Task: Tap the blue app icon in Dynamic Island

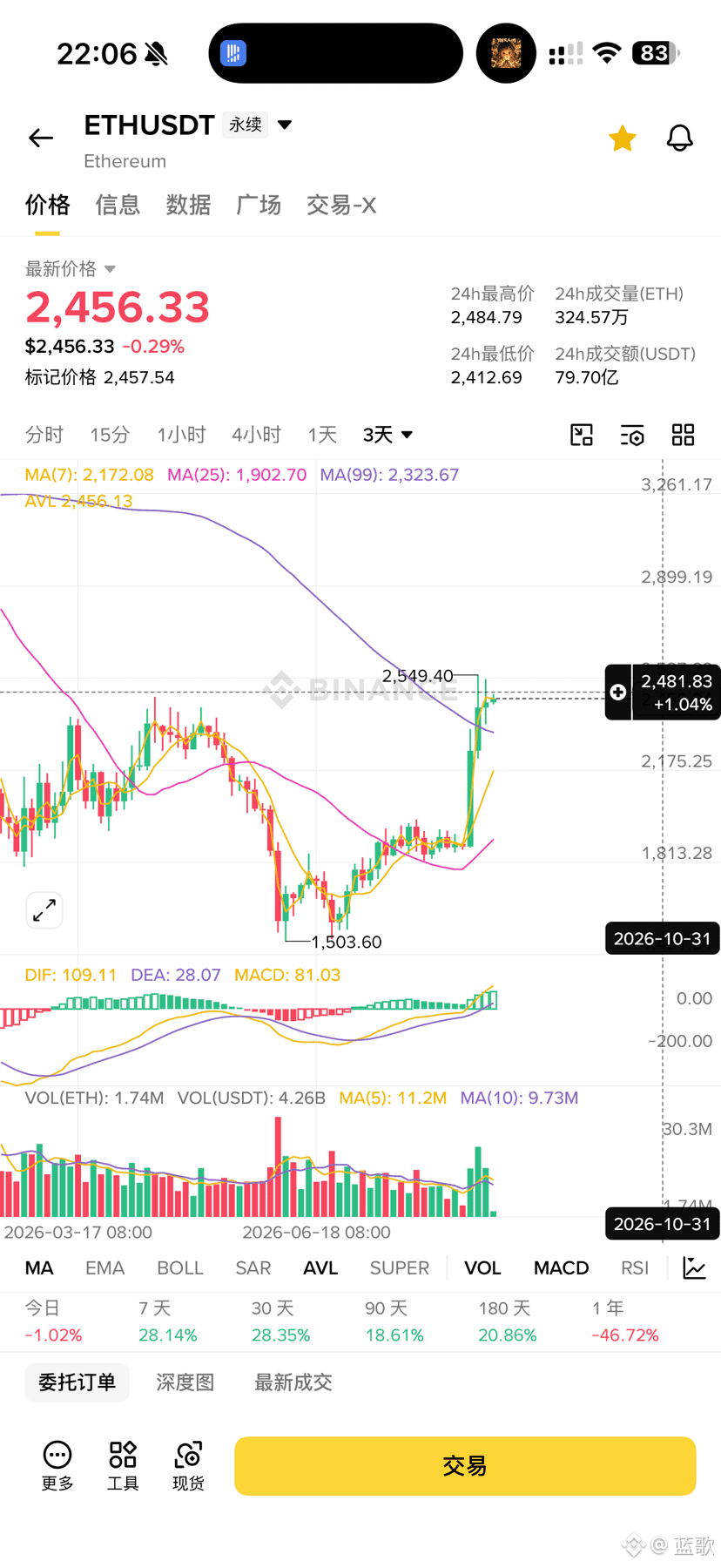Action: (x=233, y=53)
